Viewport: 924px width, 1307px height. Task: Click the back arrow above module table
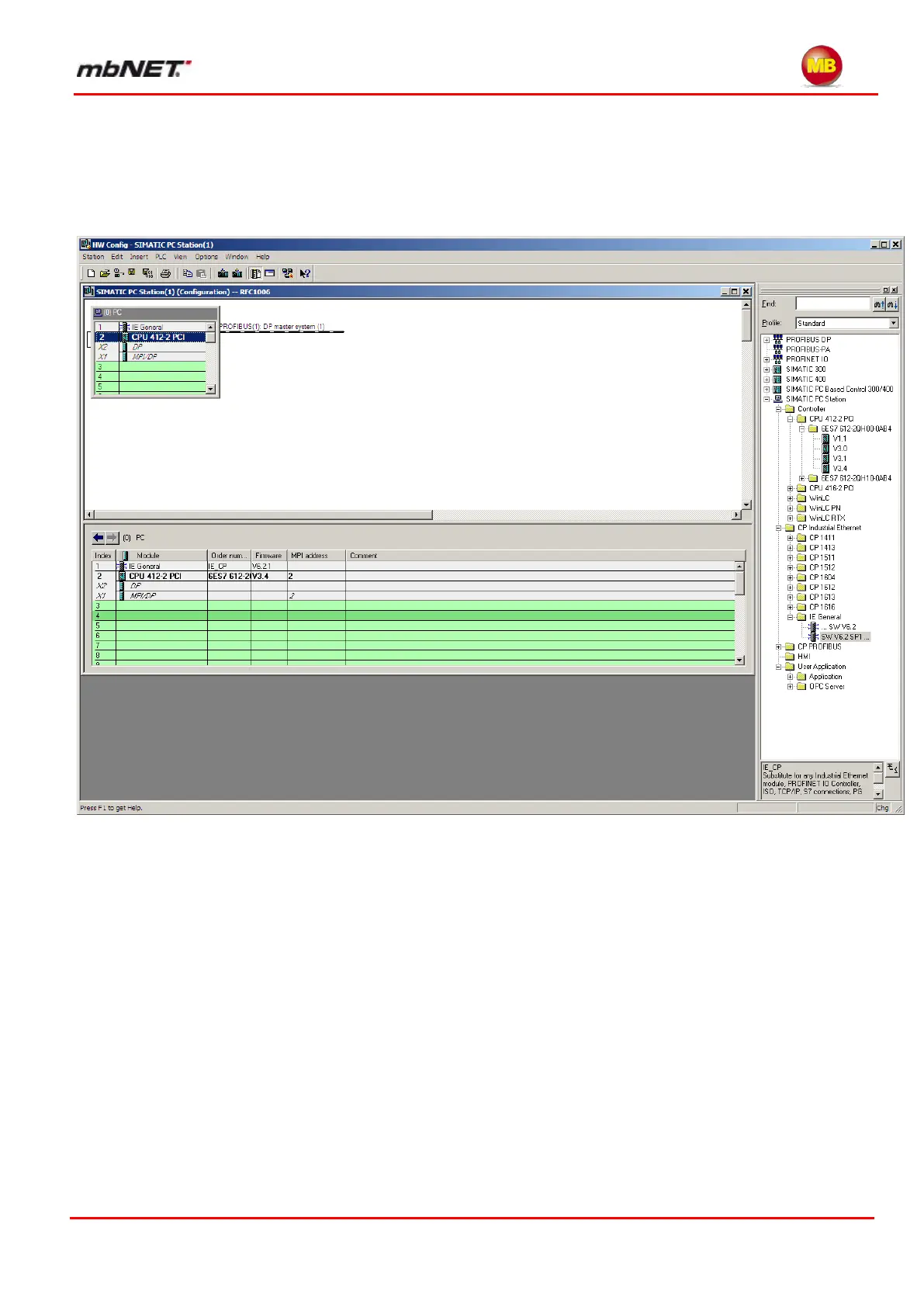[x=98, y=537]
